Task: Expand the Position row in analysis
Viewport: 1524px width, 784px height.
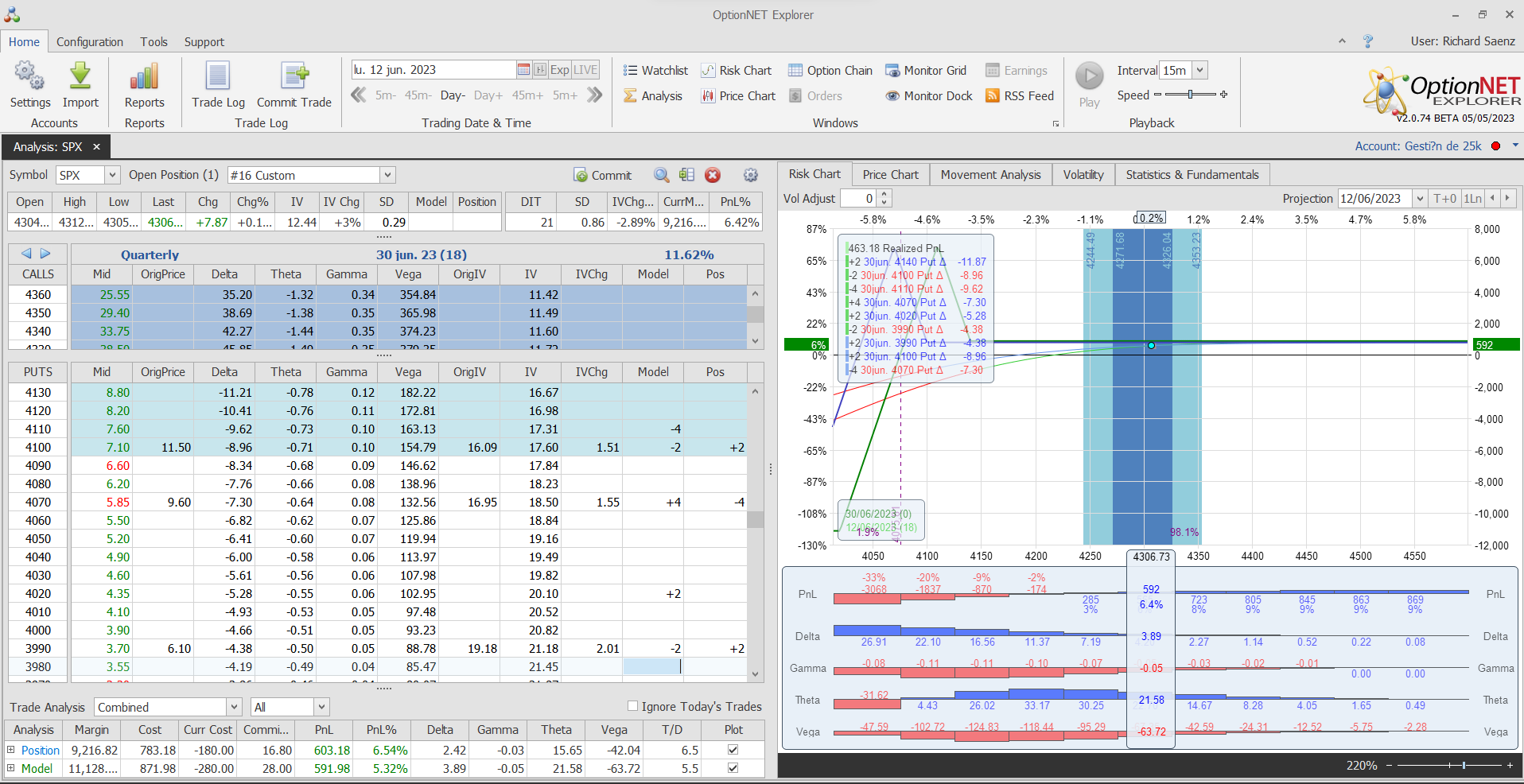Action: click(11, 750)
